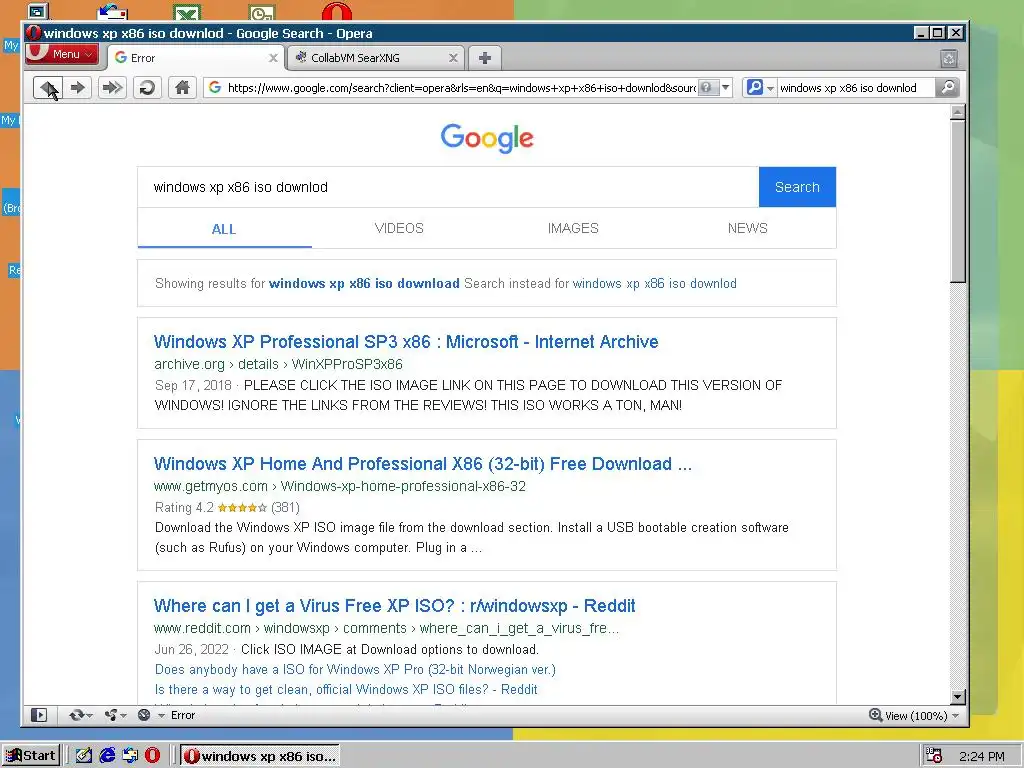Click the Opera desktop shortcut behind the window
The width and height of the screenshot is (1024, 768).
click(x=337, y=11)
